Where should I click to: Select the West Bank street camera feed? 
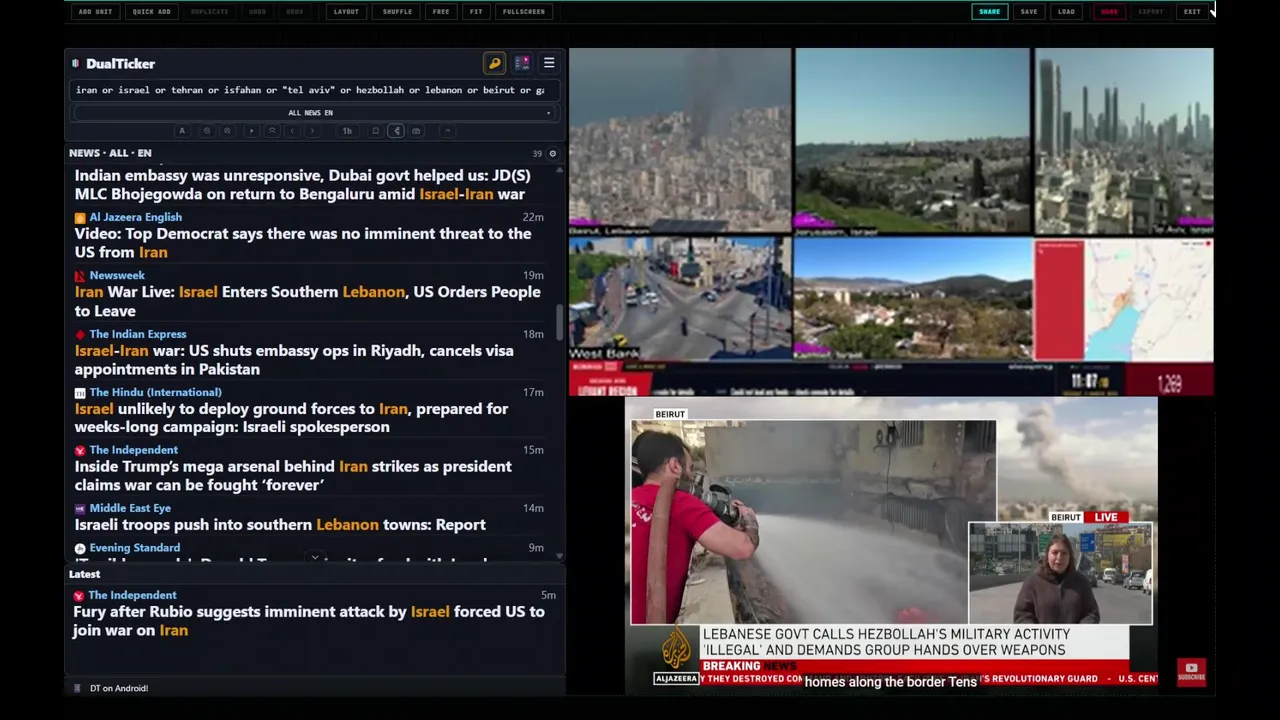click(x=680, y=298)
